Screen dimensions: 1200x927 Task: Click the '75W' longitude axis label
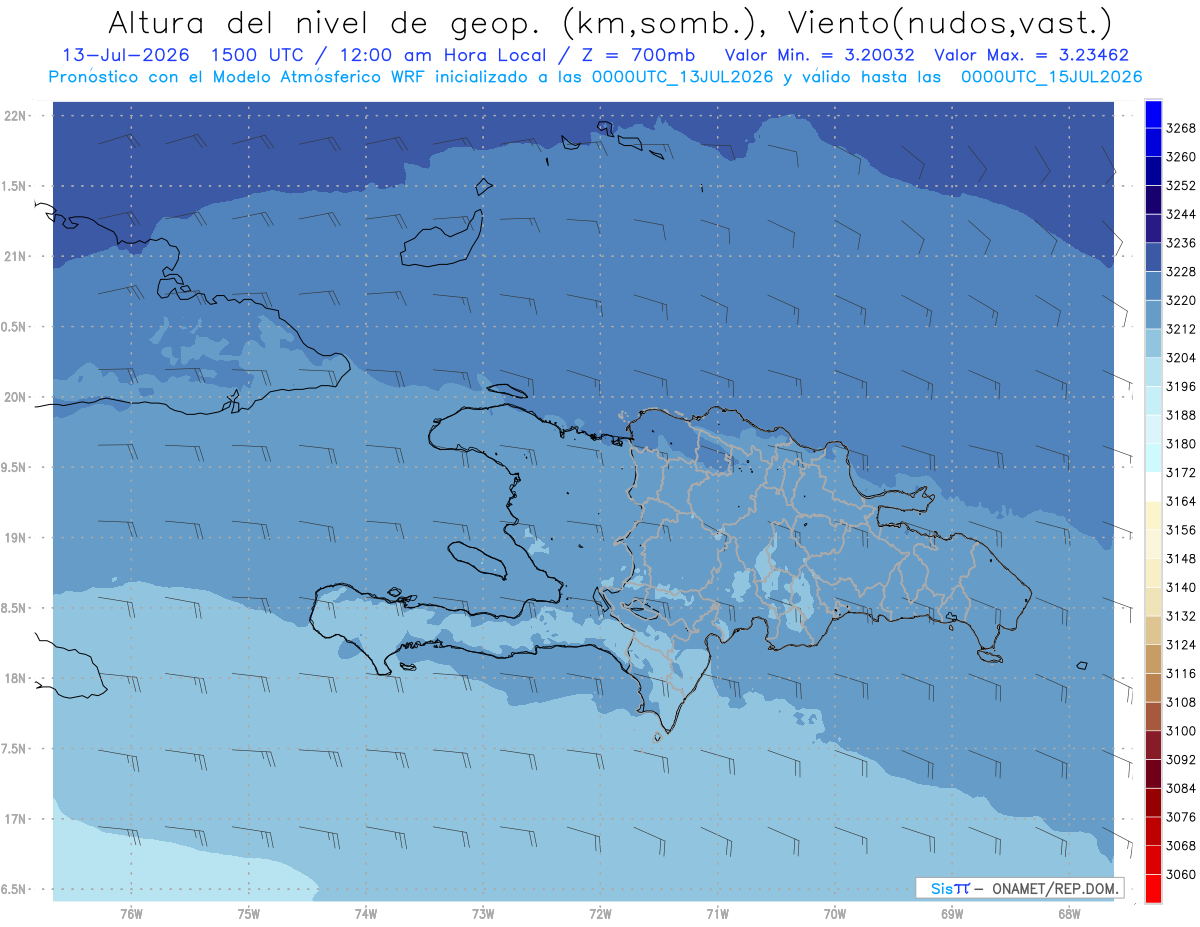pos(248,914)
